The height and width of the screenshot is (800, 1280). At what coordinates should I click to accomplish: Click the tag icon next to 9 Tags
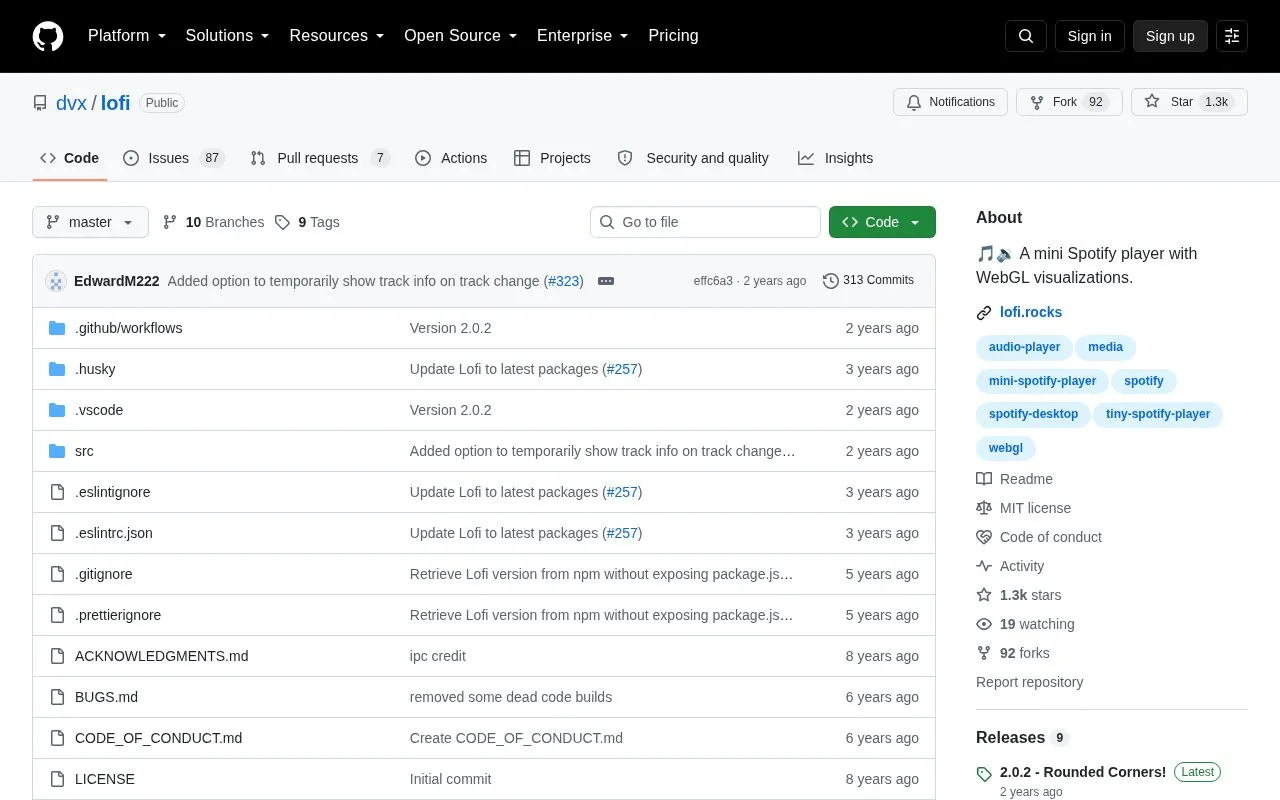(x=283, y=222)
